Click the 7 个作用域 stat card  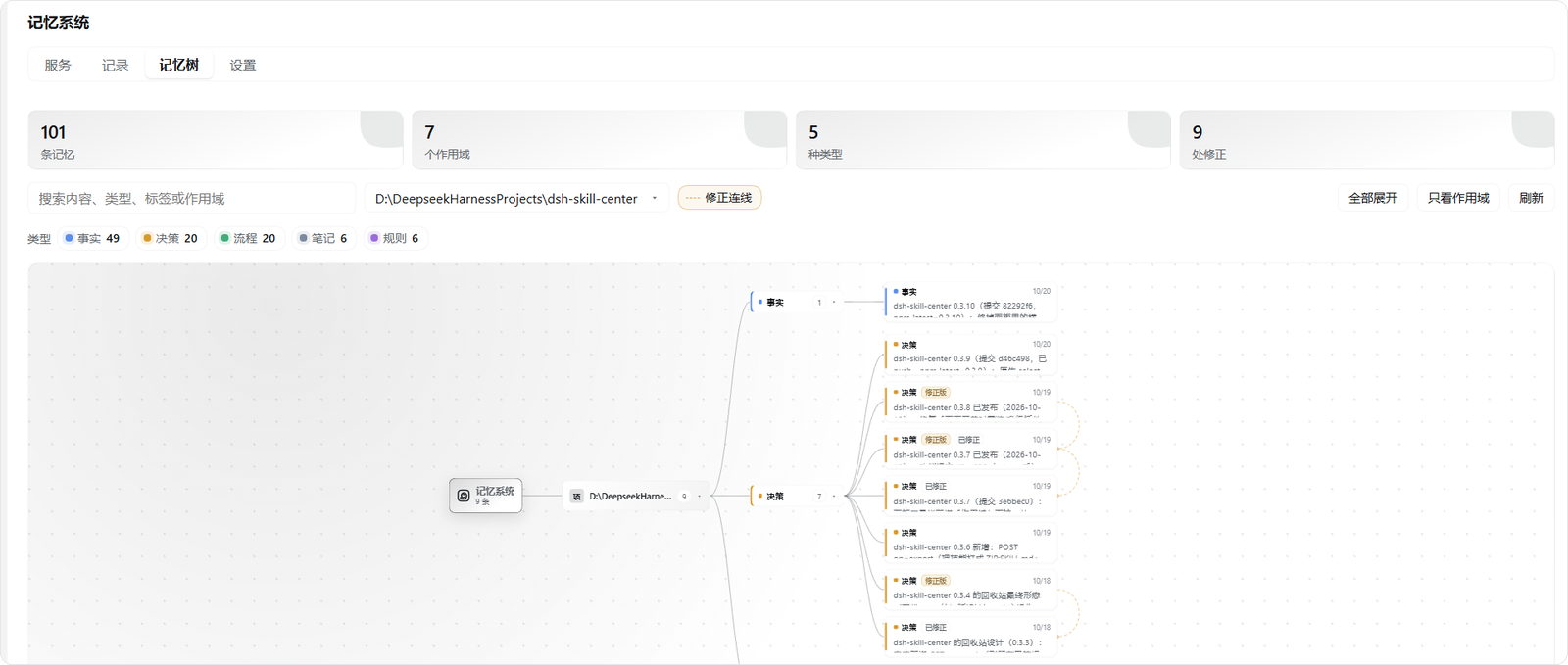pos(600,140)
